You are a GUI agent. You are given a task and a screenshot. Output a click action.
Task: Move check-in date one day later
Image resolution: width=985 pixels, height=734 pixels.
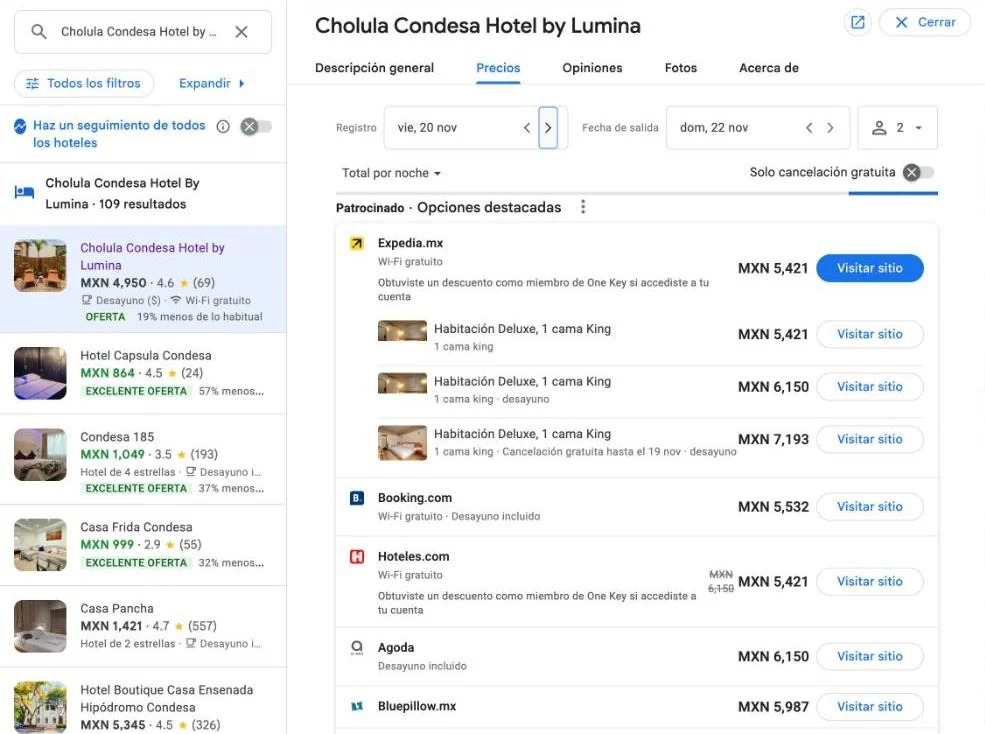click(548, 128)
